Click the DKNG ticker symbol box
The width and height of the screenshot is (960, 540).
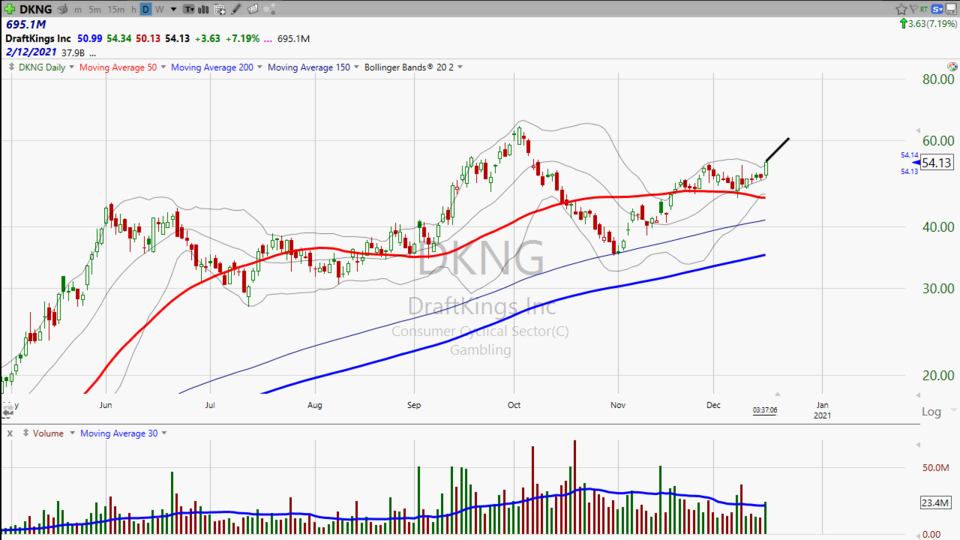coord(36,9)
